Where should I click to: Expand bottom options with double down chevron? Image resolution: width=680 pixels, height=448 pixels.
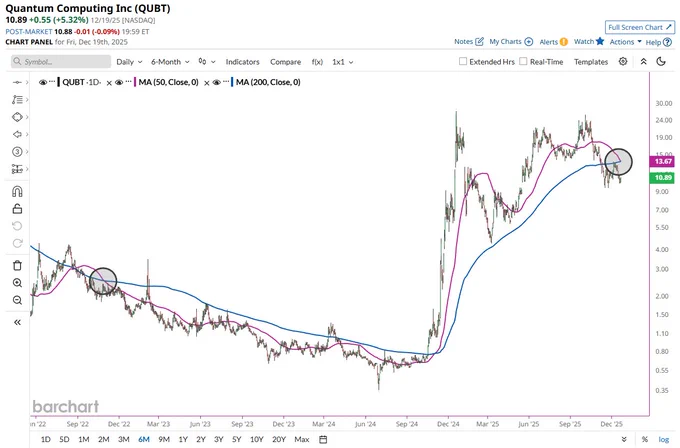point(624,439)
